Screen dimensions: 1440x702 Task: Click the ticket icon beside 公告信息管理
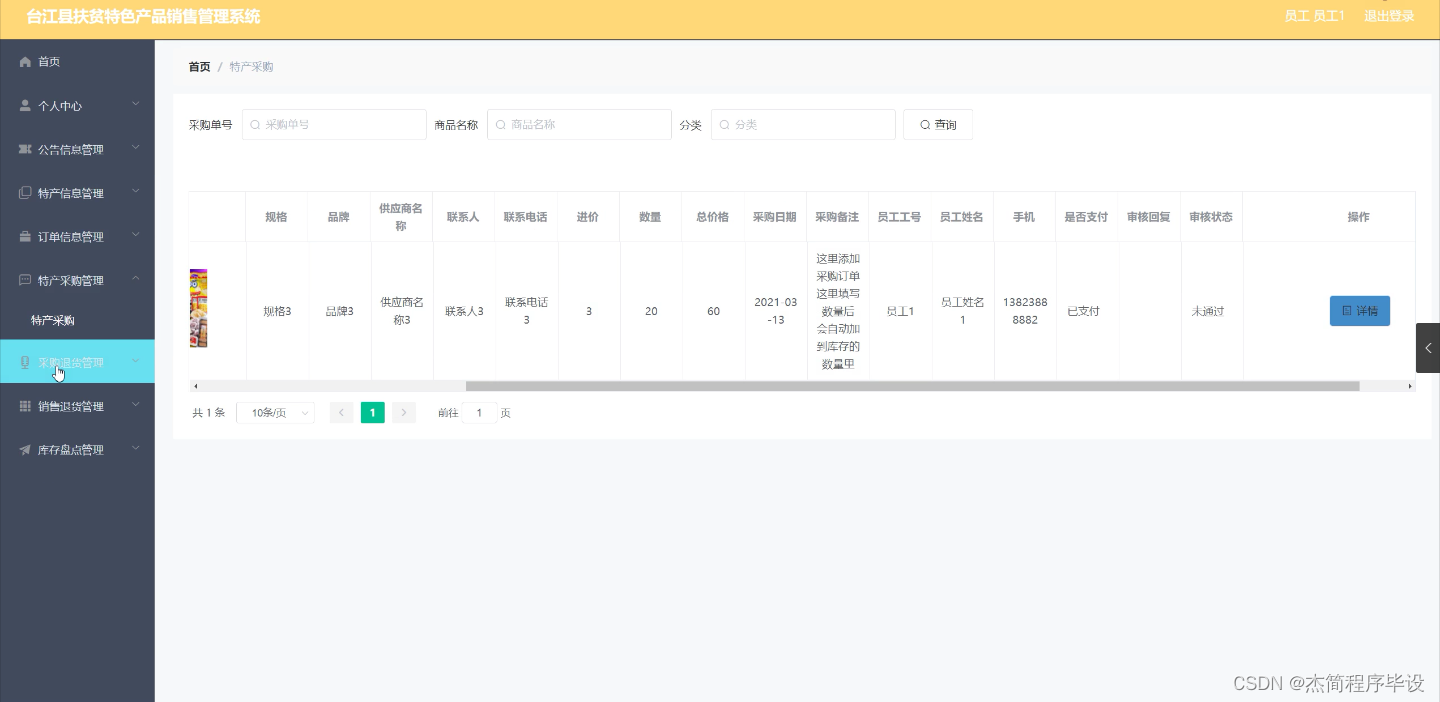click(26, 149)
